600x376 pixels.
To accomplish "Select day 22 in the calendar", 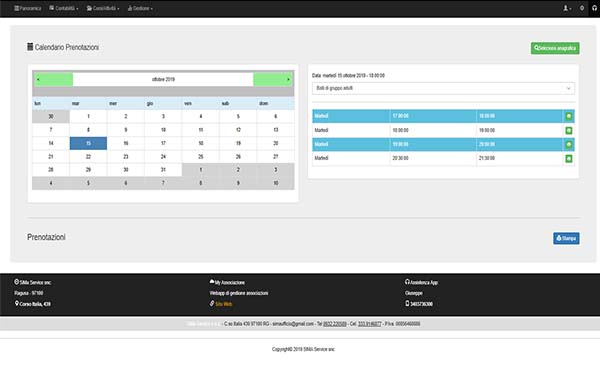I will pyautogui.click(x=88, y=156).
